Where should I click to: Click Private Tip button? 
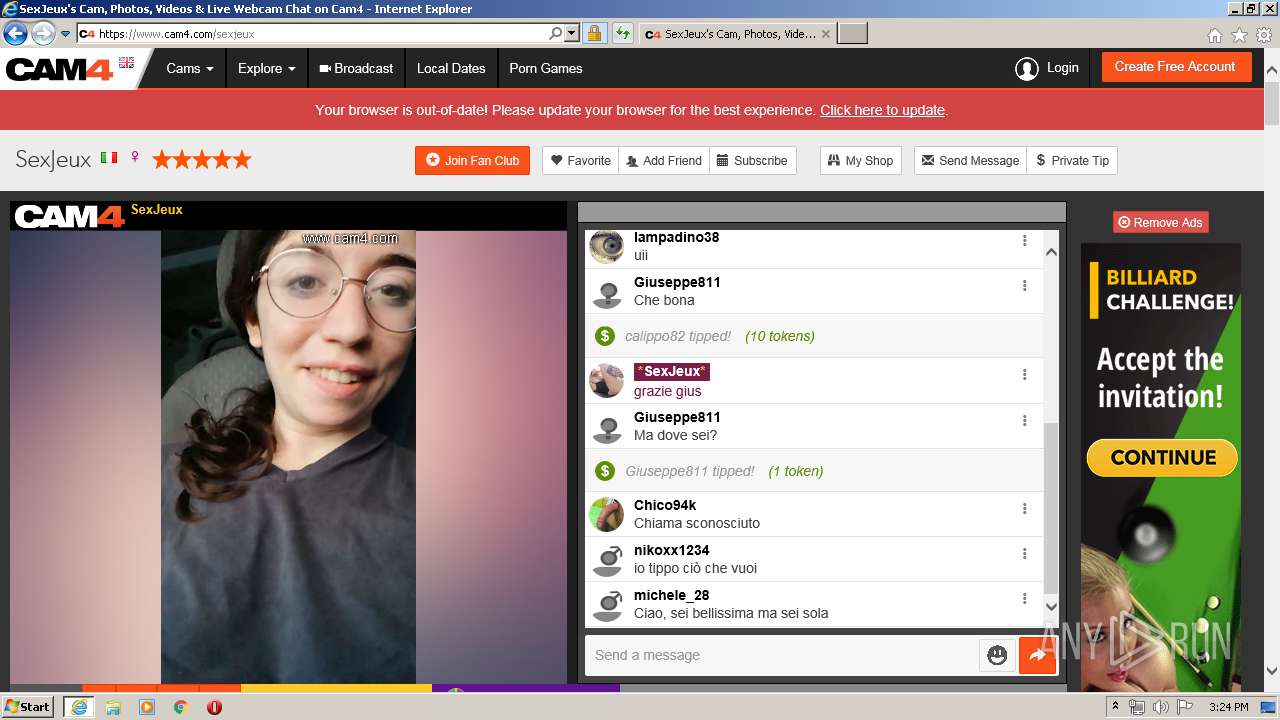click(x=1072, y=160)
